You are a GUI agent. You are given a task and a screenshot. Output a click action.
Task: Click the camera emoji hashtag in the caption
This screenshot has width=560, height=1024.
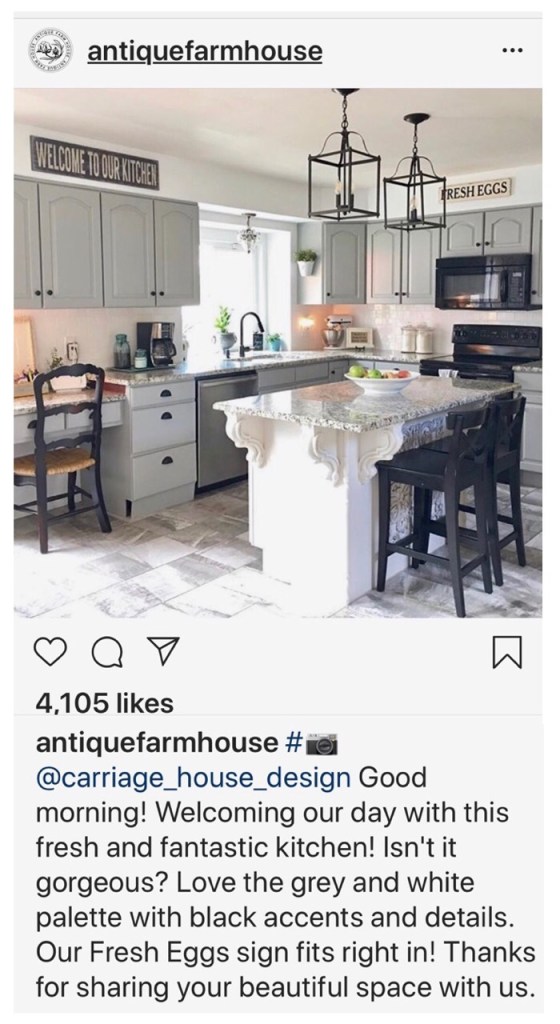[311, 743]
